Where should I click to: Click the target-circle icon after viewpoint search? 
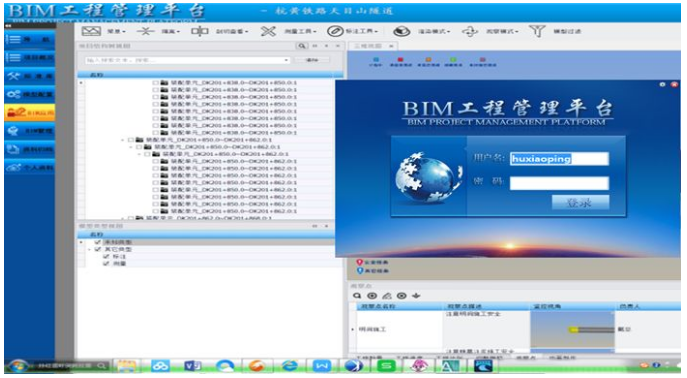(x=372, y=296)
